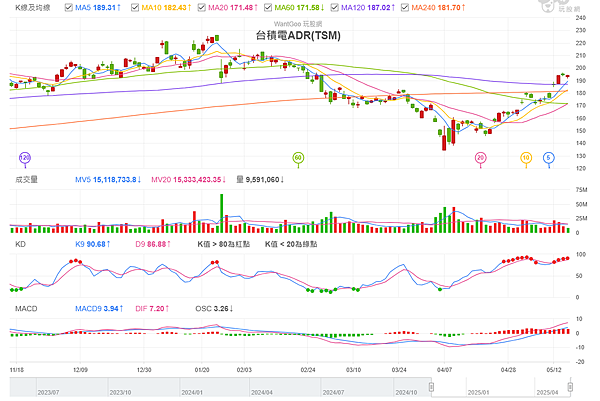
Task: Click the K9 90.68 indicator value
Action: point(93,244)
